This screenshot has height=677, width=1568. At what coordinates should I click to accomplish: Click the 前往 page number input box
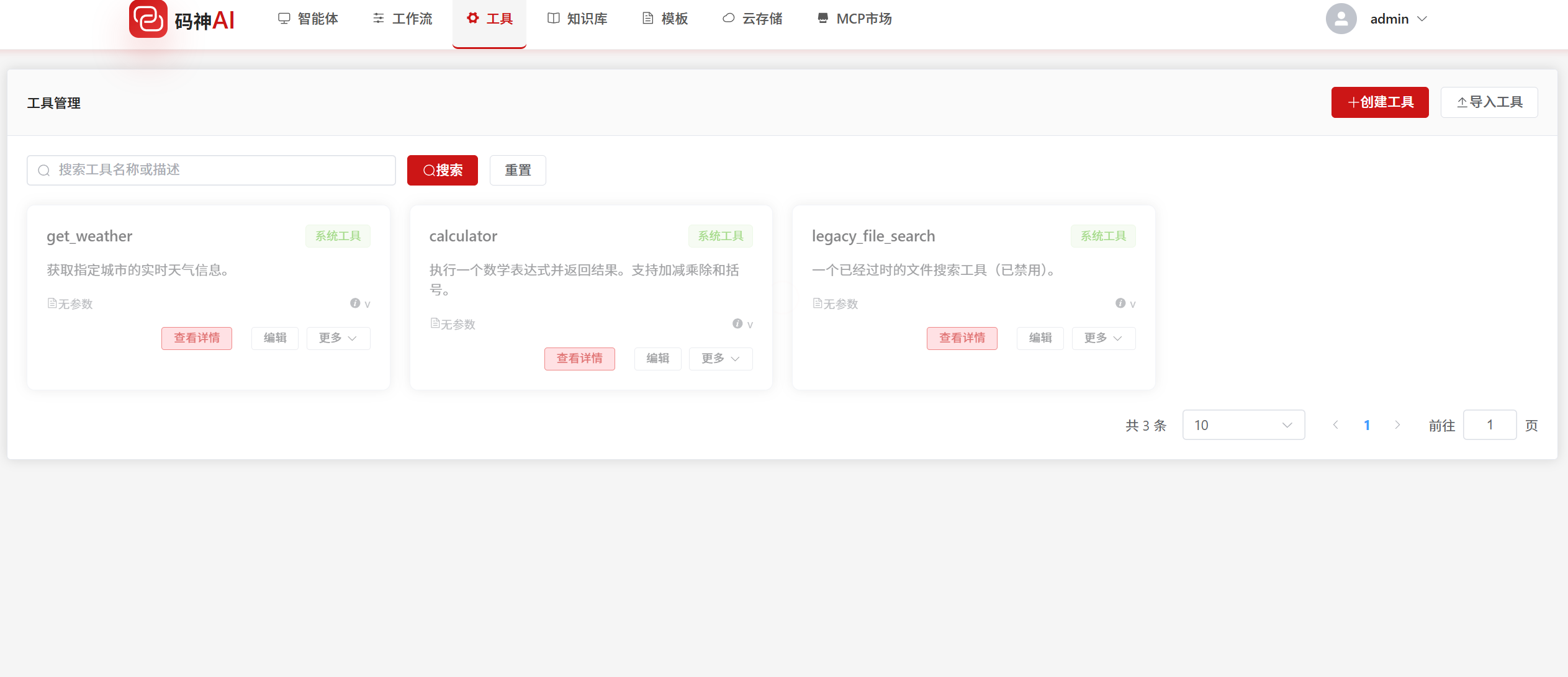(1489, 425)
